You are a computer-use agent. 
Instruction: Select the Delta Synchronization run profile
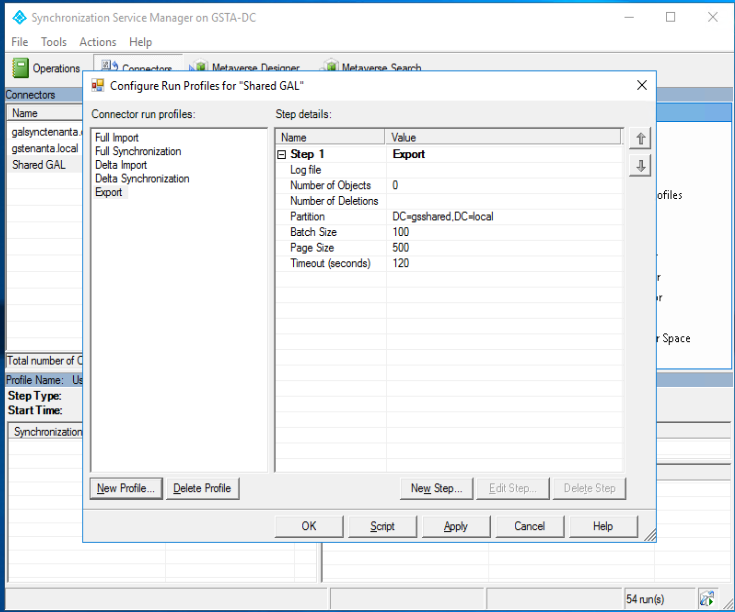(x=142, y=179)
